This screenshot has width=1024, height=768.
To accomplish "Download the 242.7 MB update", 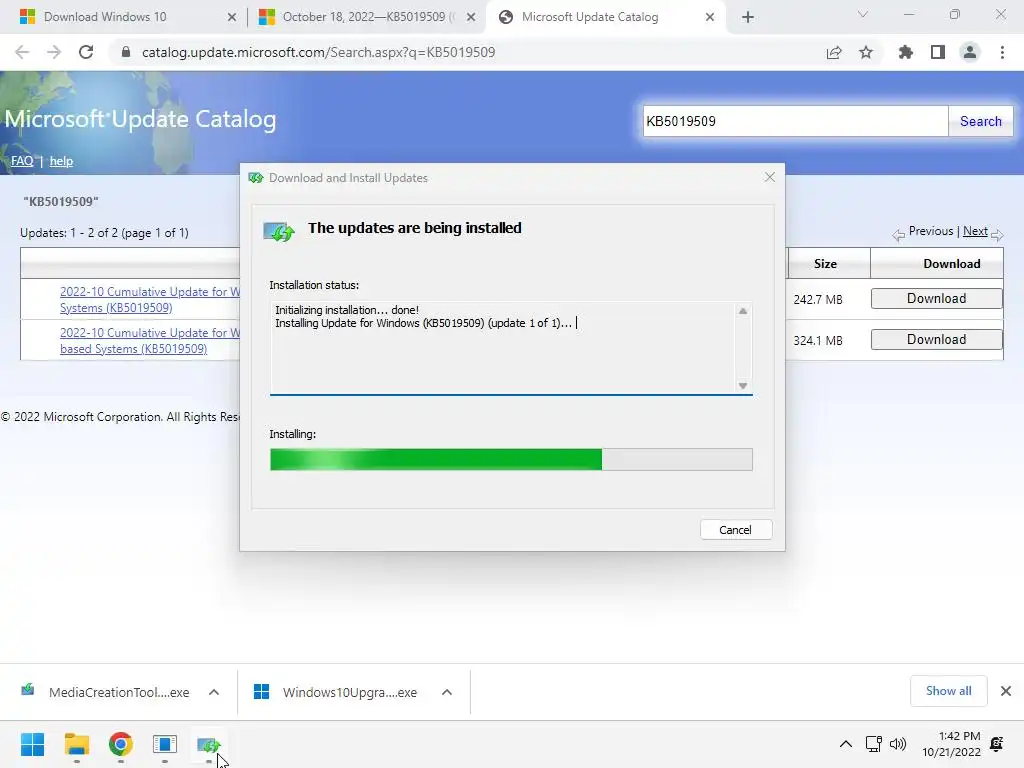I will click(x=936, y=298).
